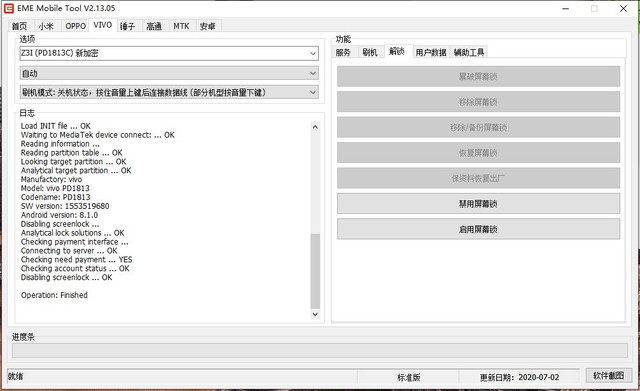Switch to the 安卓 tab
Screen dimensions: 640x391
pyautogui.click(x=207, y=26)
